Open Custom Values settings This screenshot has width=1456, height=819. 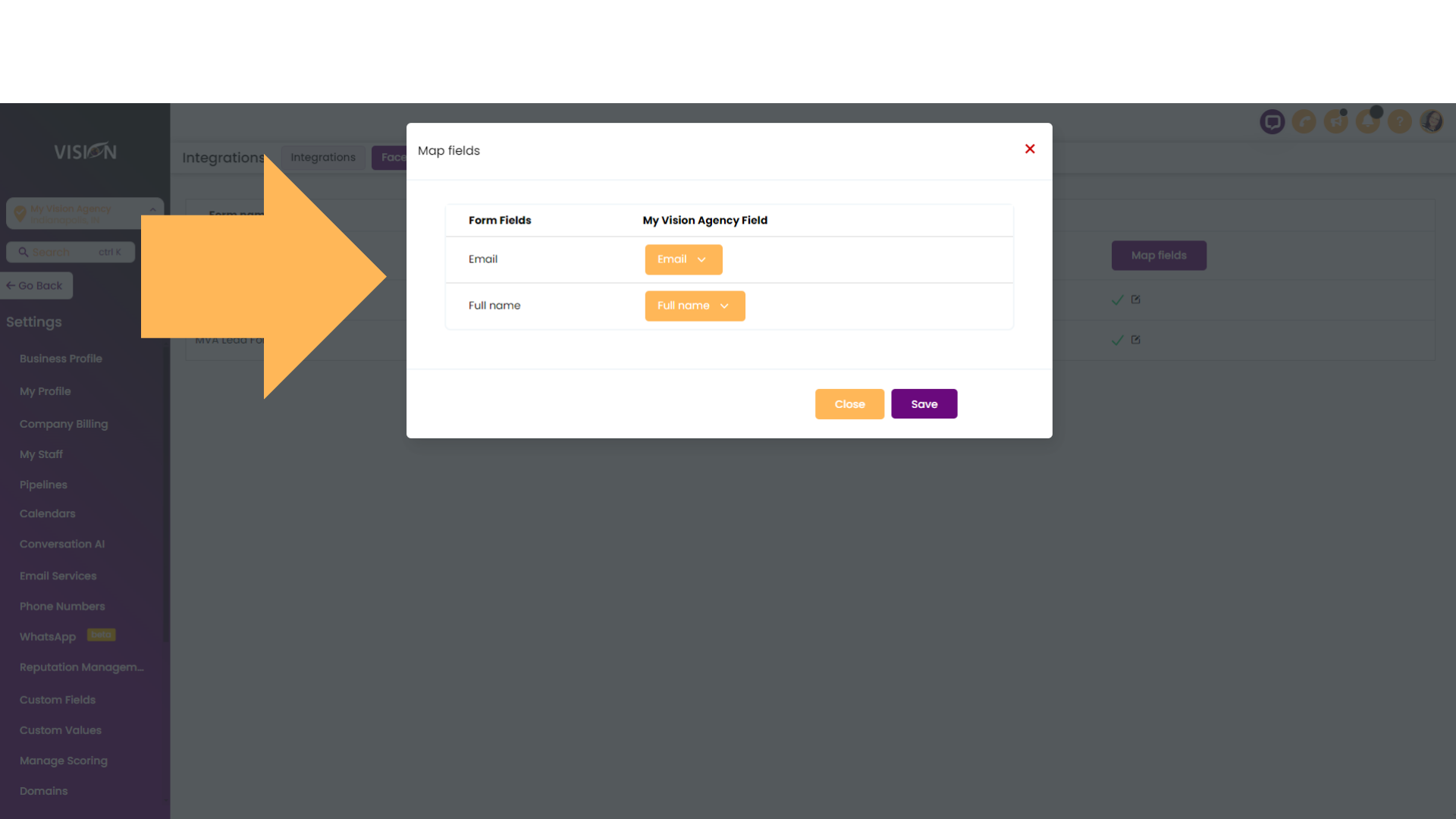coord(61,730)
